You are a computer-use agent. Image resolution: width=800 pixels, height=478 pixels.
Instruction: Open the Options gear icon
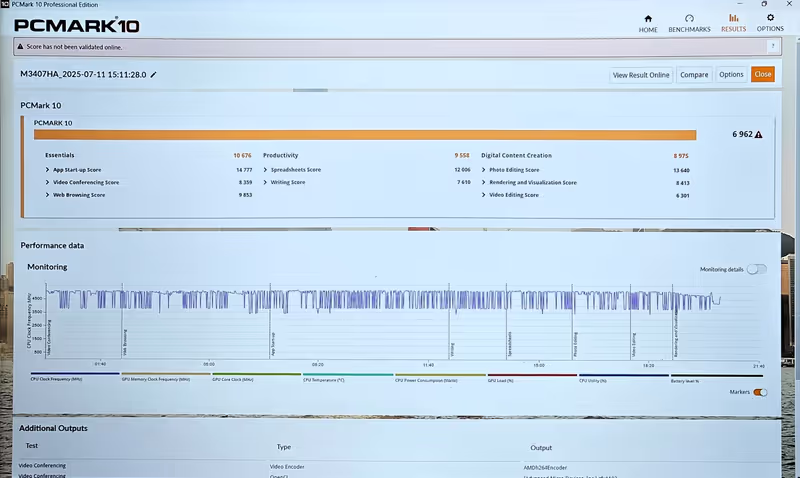(x=770, y=17)
